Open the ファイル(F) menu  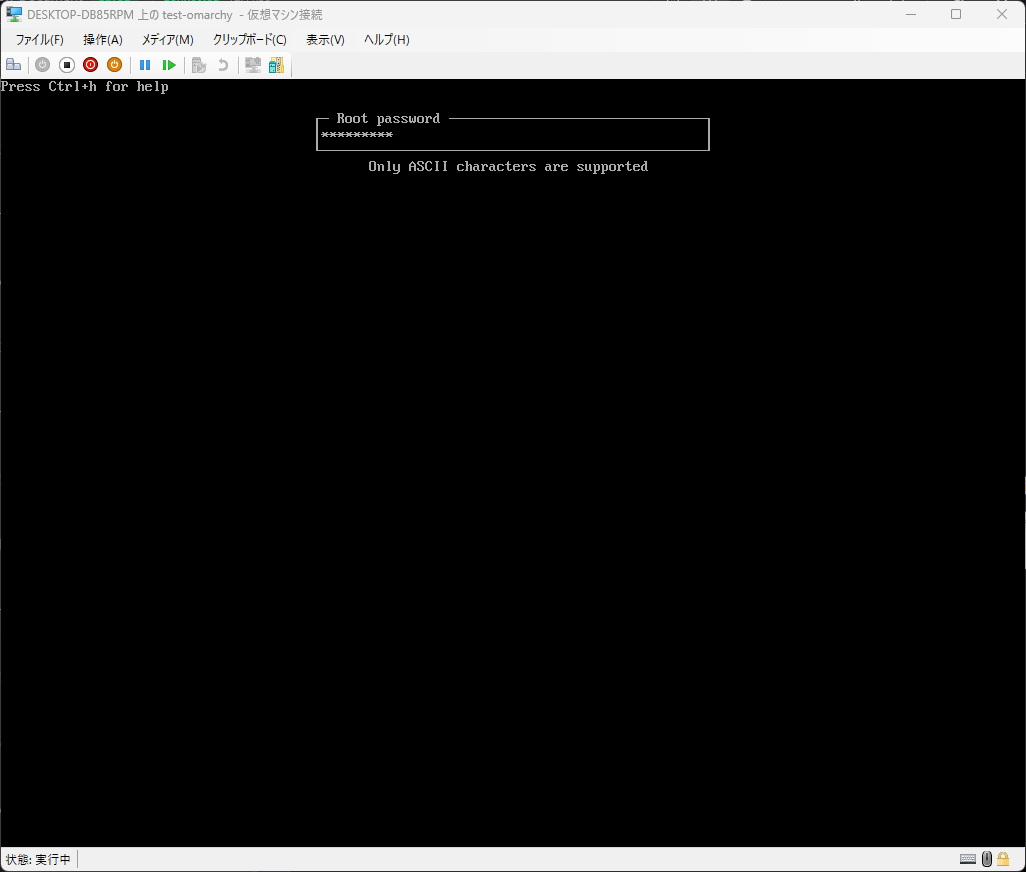click(39, 40)
